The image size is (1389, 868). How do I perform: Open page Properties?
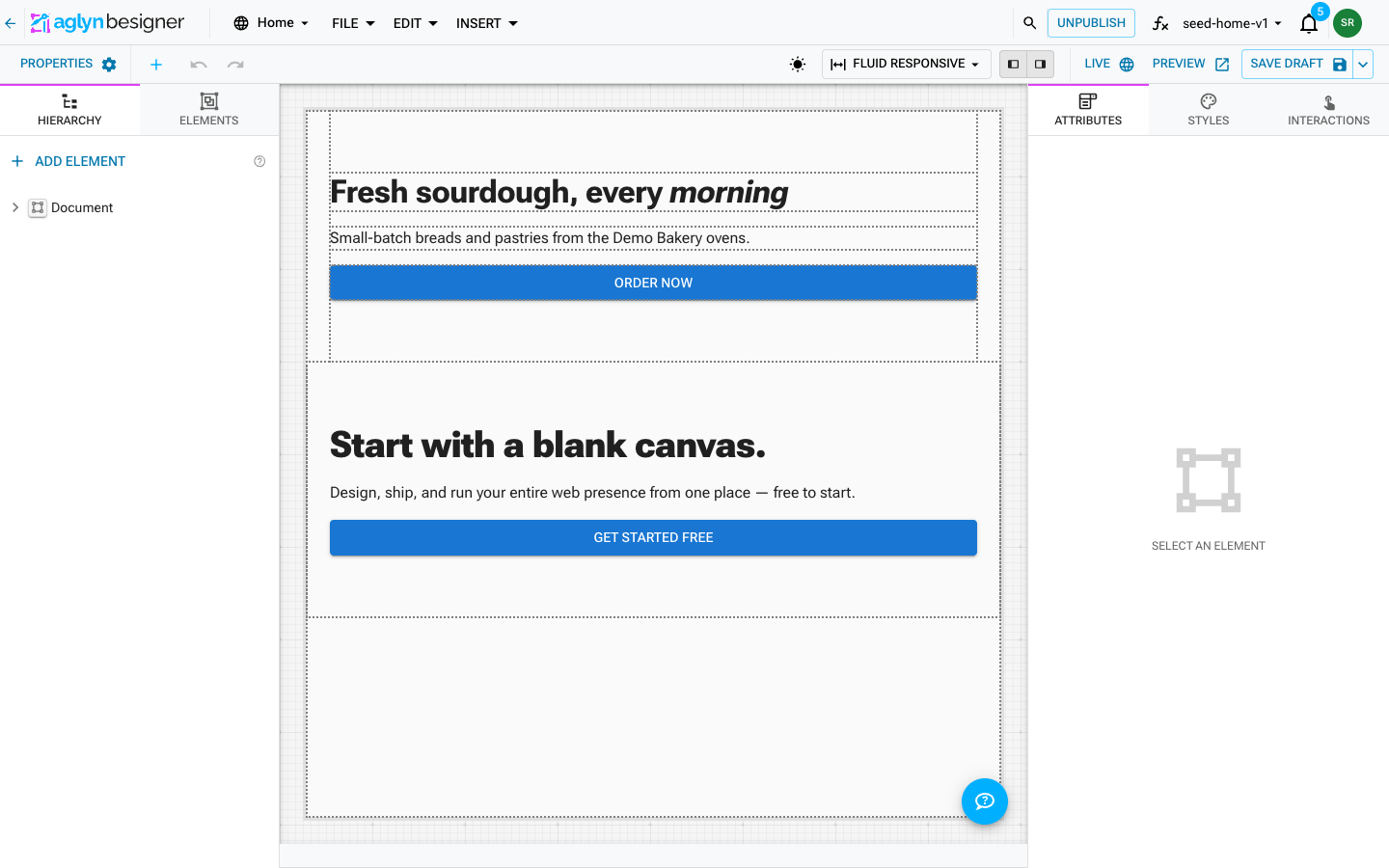pos(68,65)
